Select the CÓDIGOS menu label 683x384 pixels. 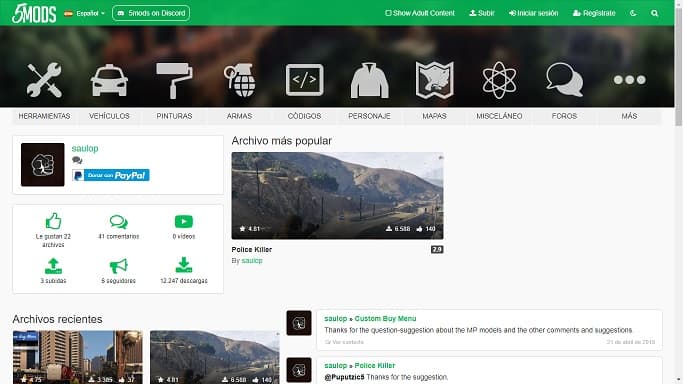pyautogui.click(x=304, y=116)
